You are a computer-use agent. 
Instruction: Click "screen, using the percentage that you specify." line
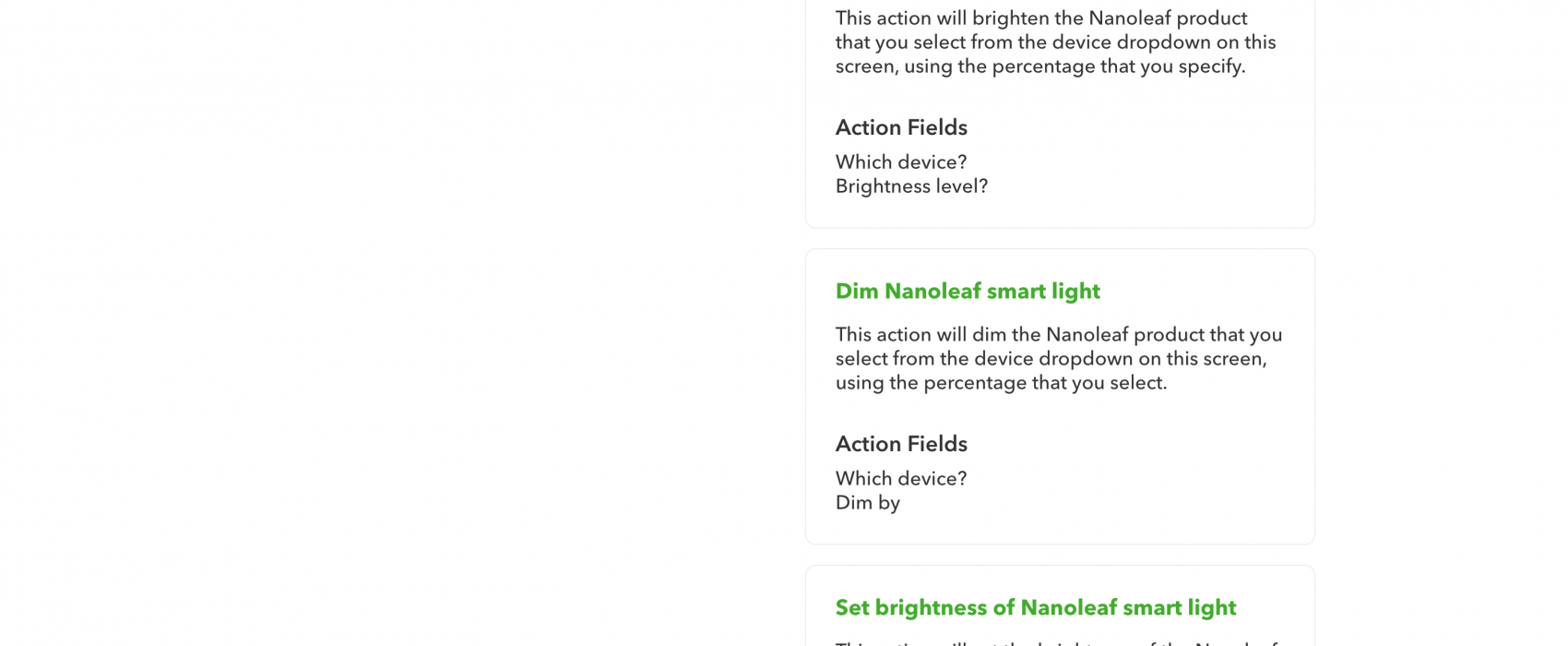pos(1040,66)
